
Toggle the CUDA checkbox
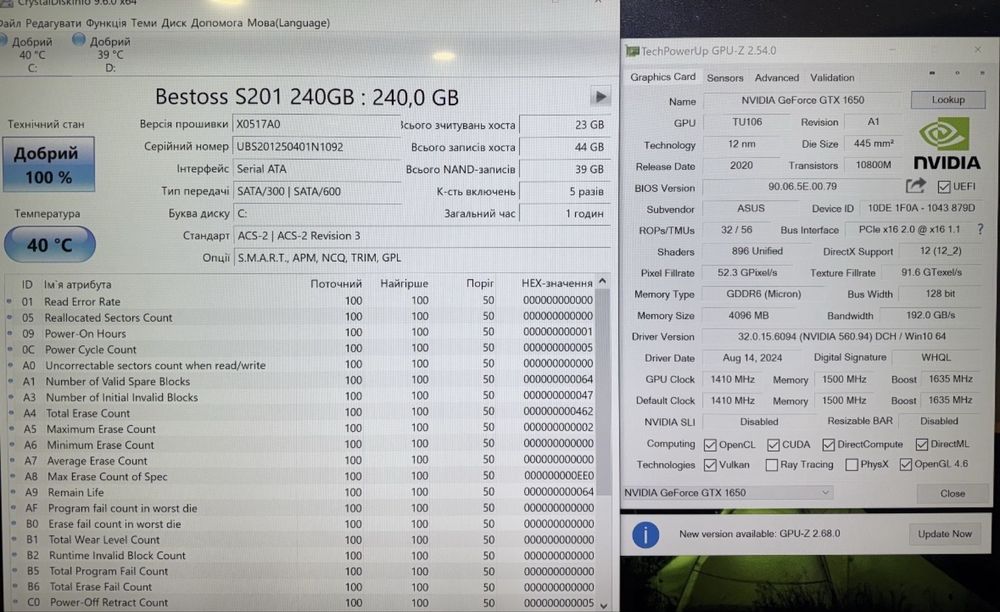(x=773, y=444)
